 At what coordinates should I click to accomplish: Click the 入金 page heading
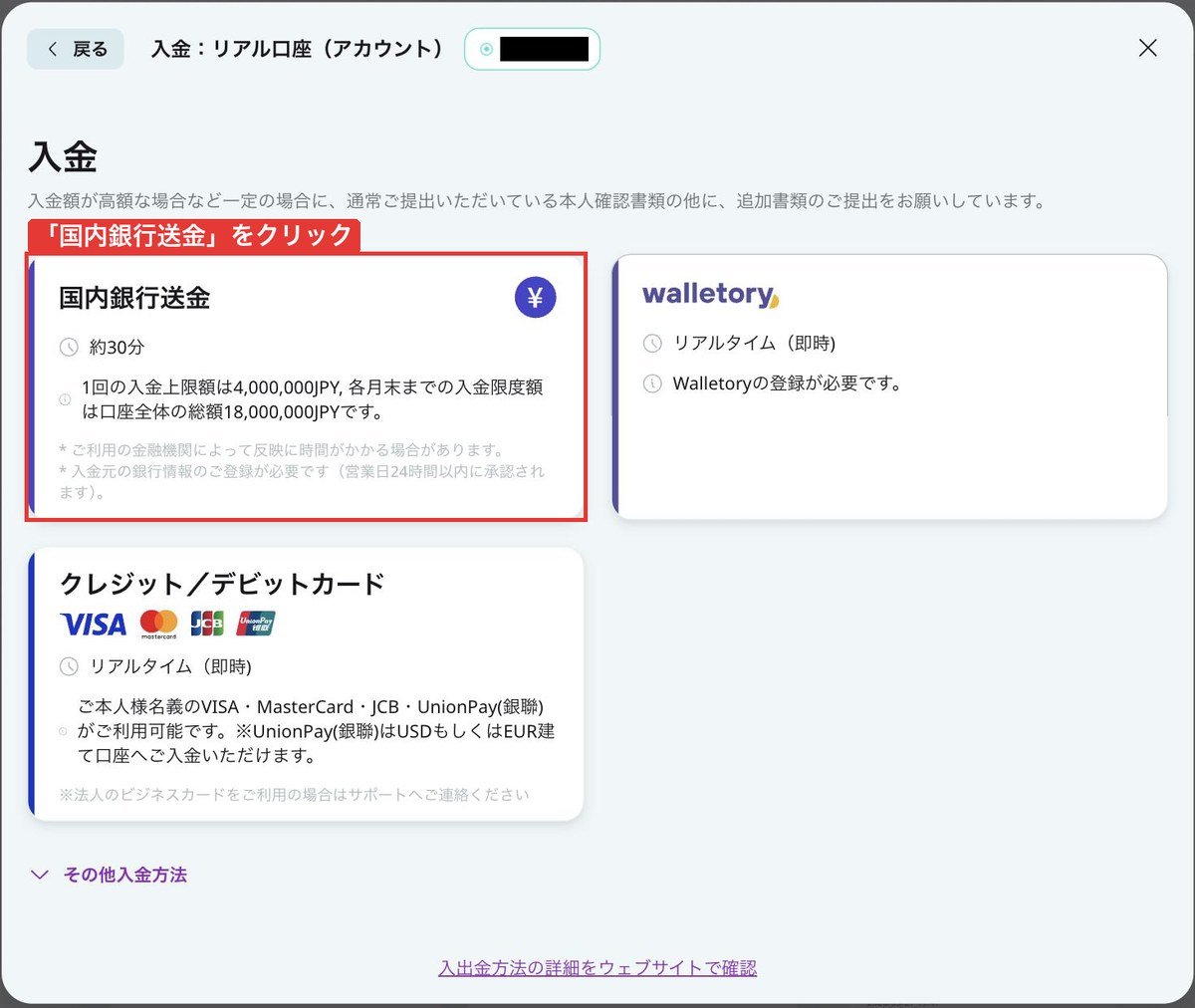pos(64,157)
